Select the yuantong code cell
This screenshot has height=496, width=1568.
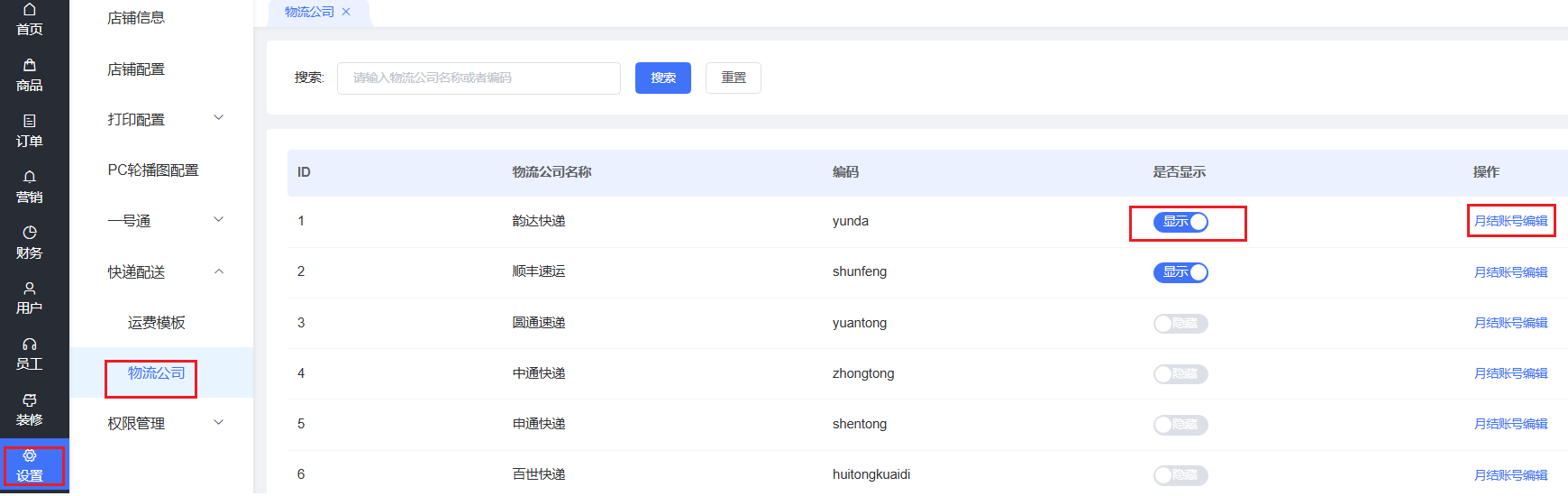click(x=860, y=323)
